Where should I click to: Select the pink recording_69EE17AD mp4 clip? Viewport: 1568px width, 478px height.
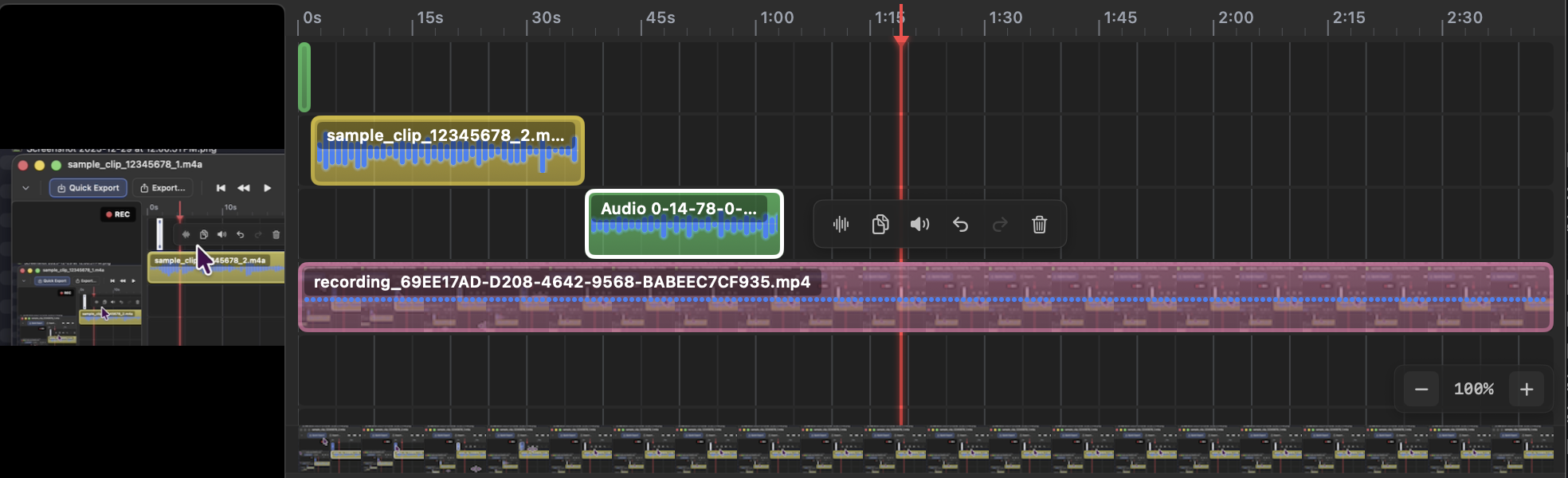(x=926, y=297)
